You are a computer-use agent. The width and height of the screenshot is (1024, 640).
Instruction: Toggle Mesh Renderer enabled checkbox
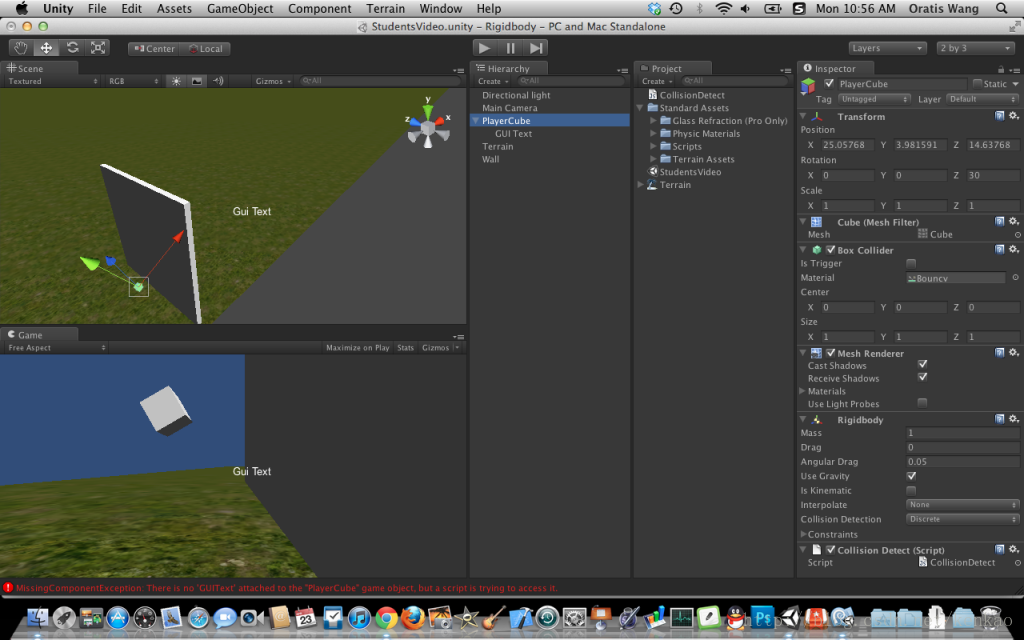(831, 353)
